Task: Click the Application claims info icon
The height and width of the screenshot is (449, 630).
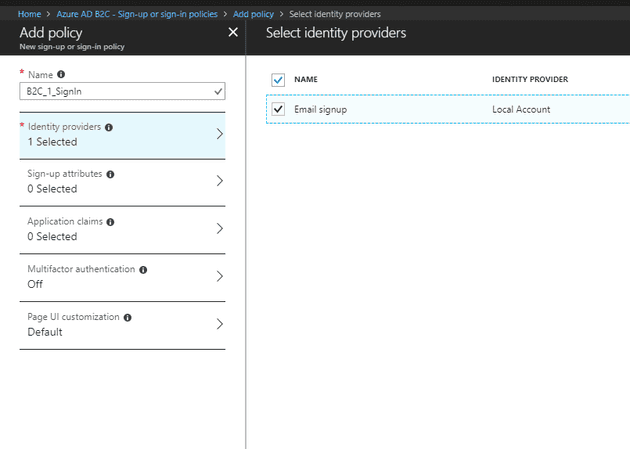Action: (x=110, y=222)
